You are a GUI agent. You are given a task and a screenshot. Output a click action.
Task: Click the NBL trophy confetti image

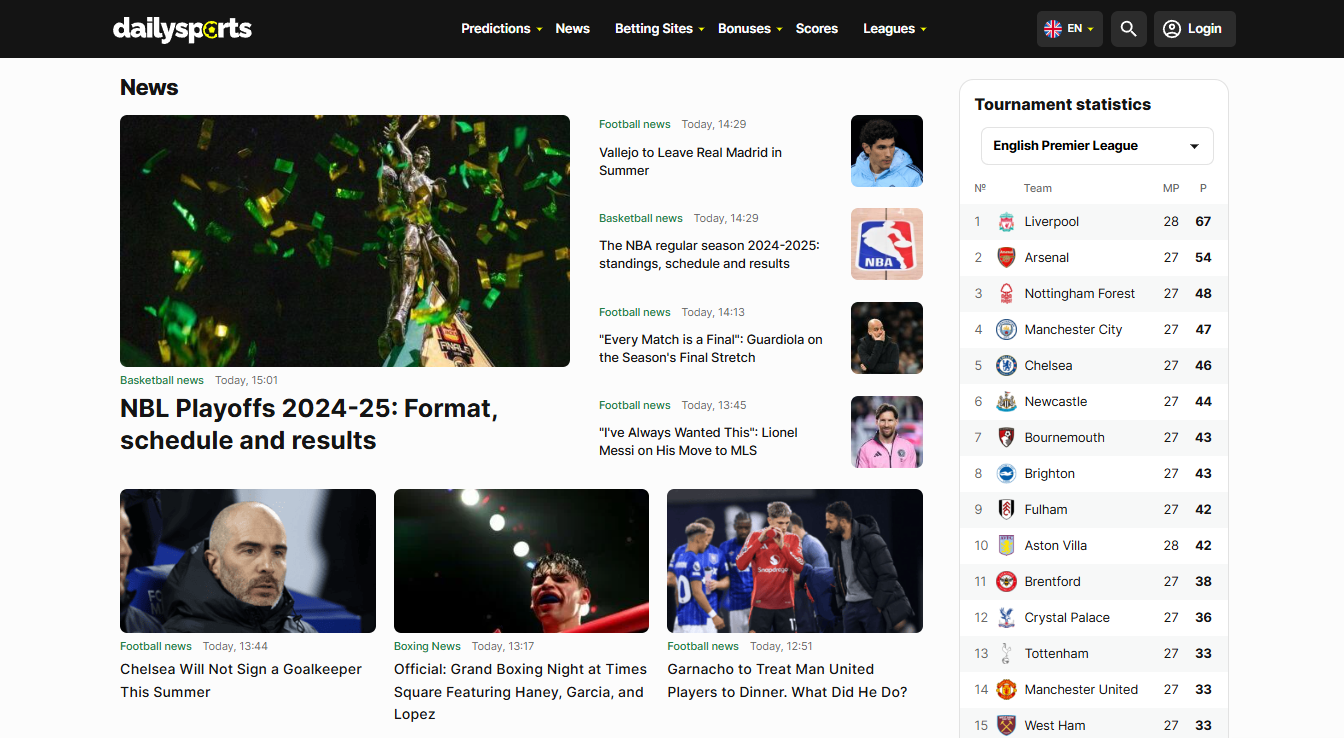pos(345,241)
